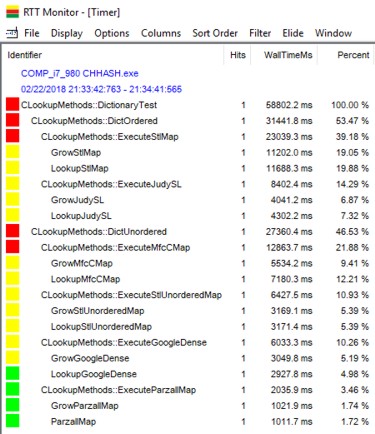Open the Display menu

(x=67, y=33)
